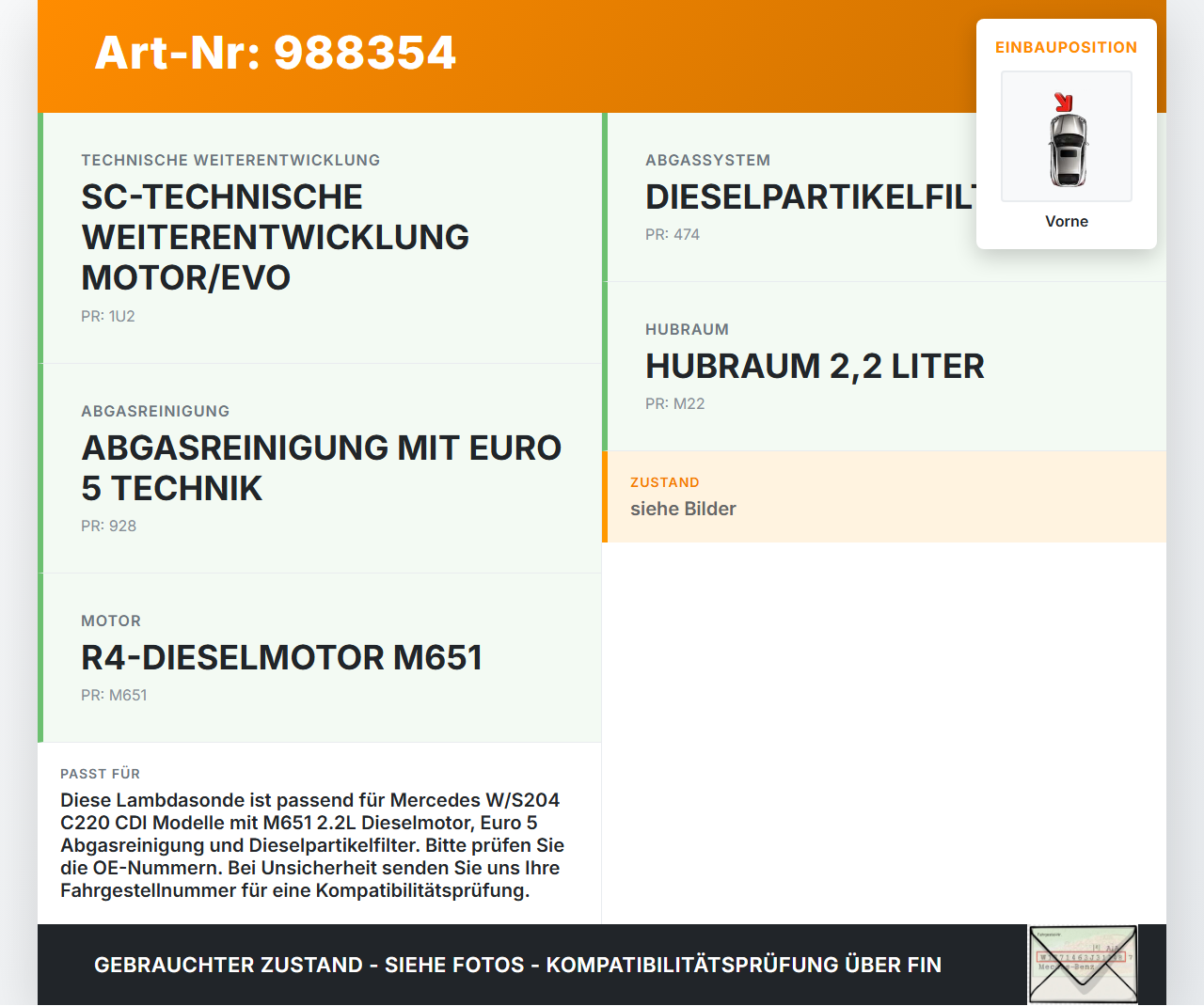Click the ZUSTAND section label

(x=664, y=483)
